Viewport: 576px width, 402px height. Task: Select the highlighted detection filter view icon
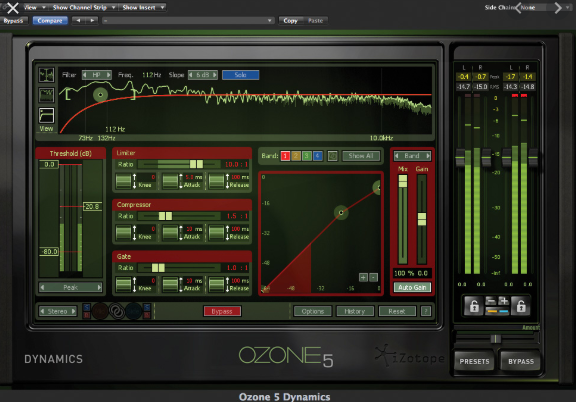[x=46, y=115]
